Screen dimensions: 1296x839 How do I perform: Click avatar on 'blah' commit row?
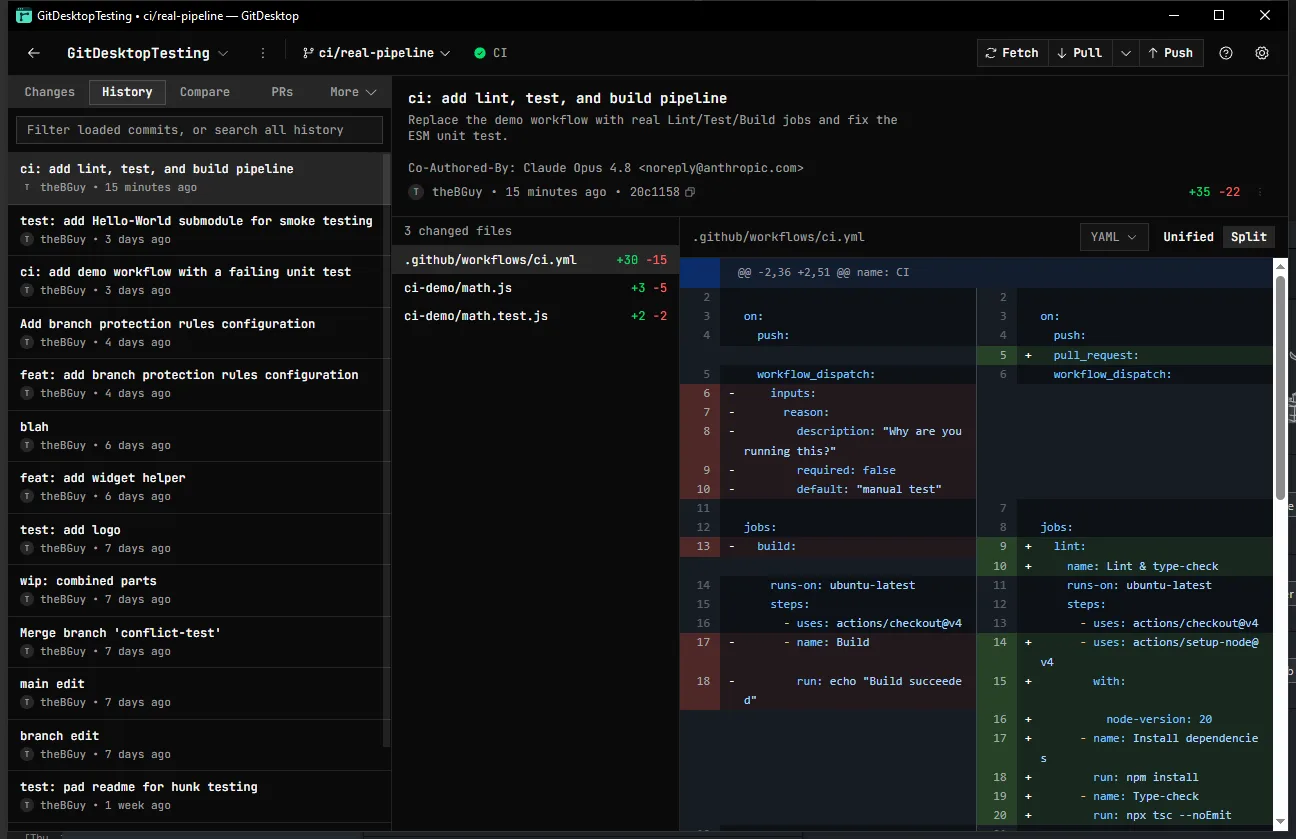(x=27, y=446)
